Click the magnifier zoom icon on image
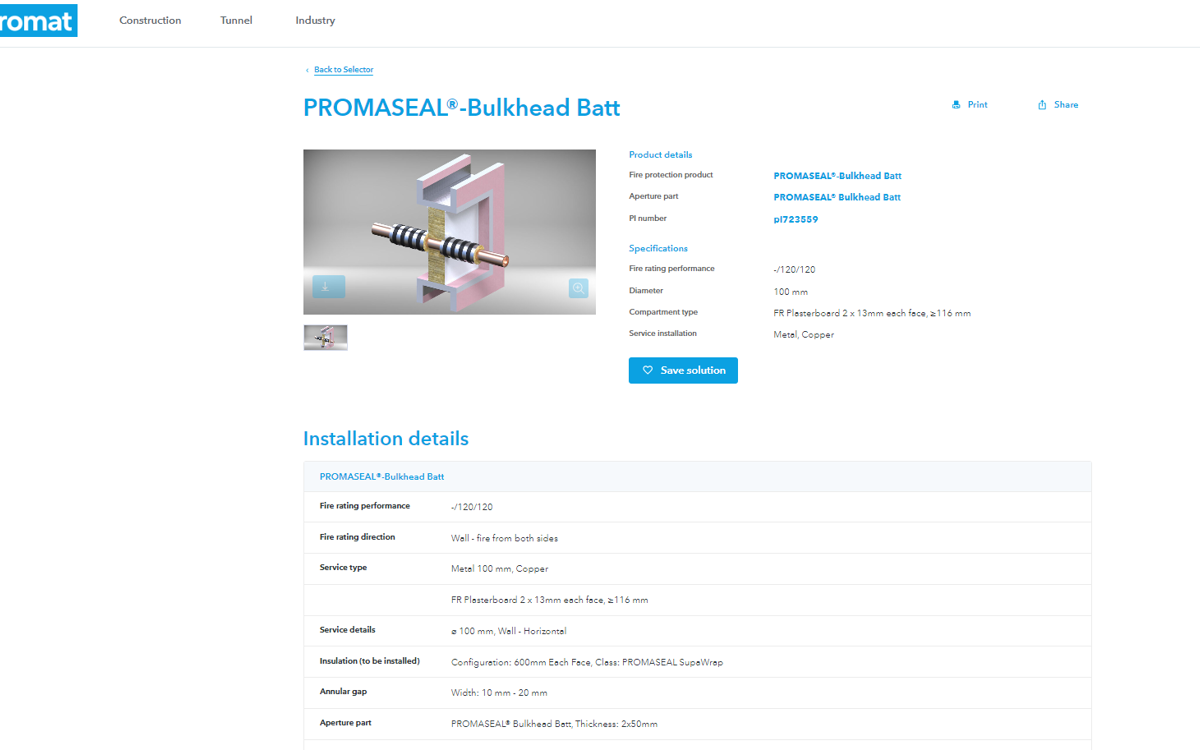The width and height of the screenshot is (1200, 750). [578, 288]
